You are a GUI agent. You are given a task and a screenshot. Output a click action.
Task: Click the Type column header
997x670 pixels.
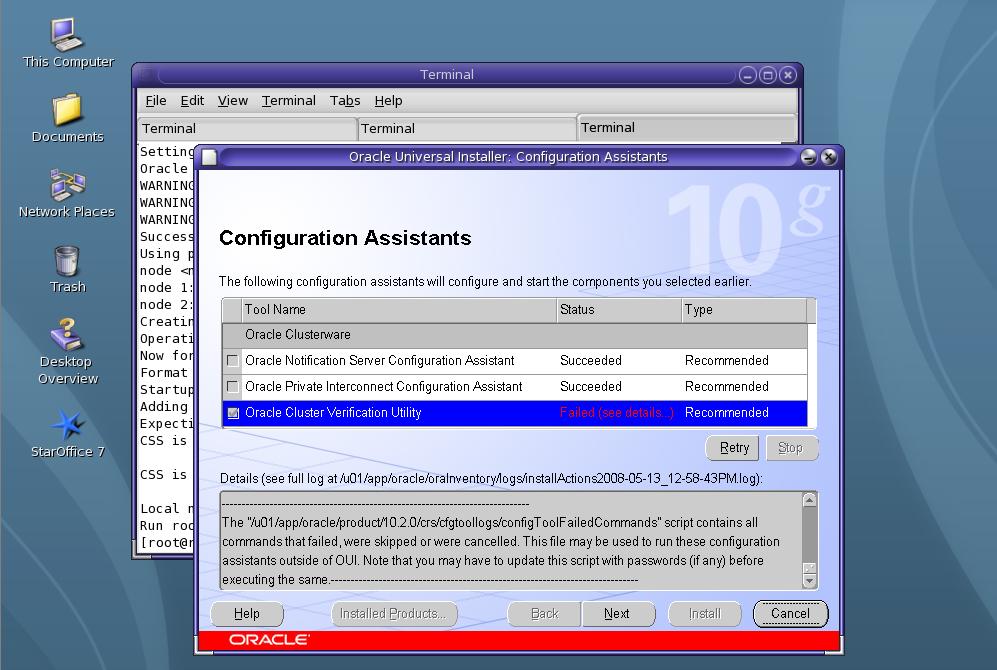(743, 310)
